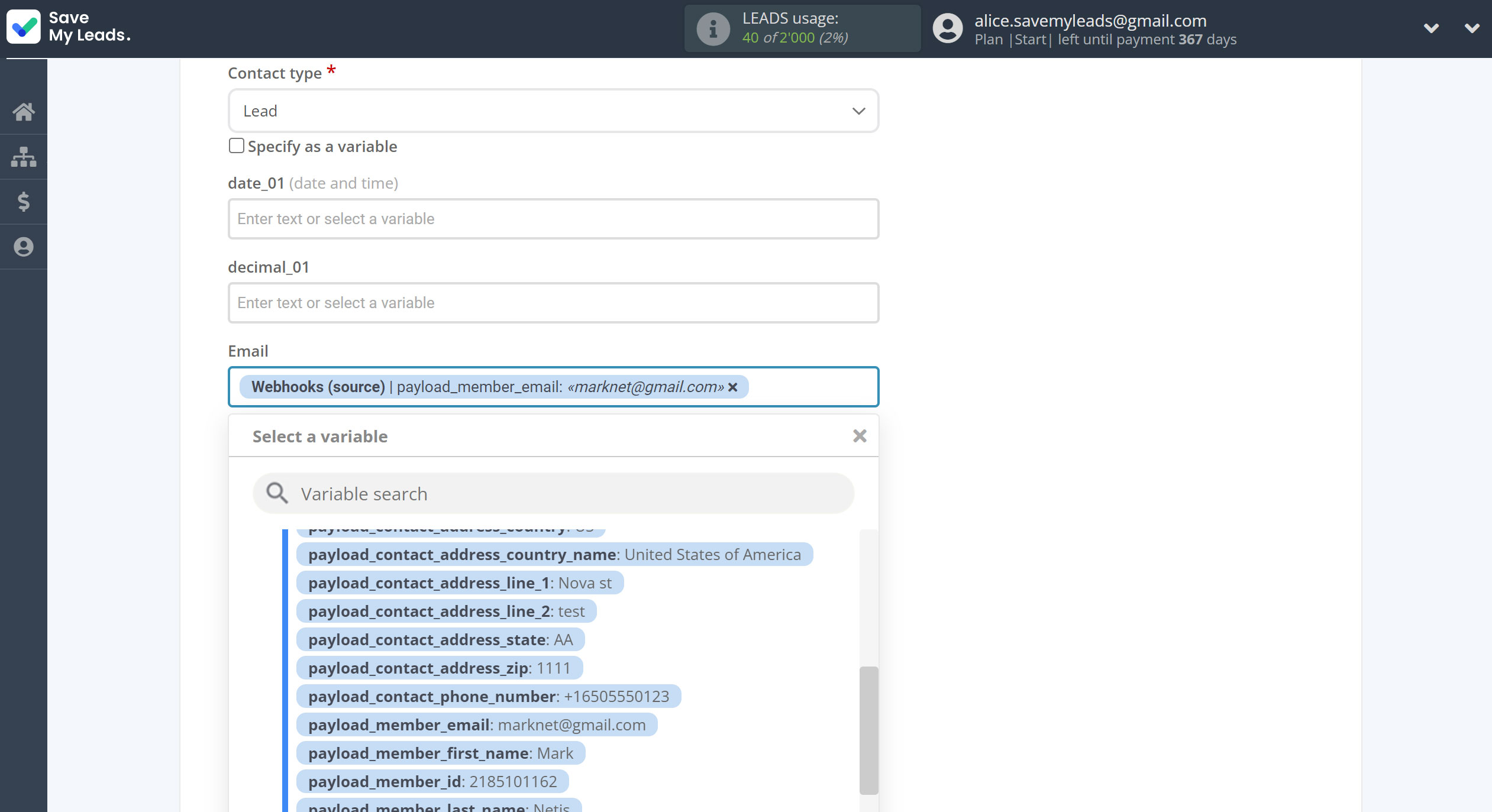Click the account avatar icon in header

(948, 28)
